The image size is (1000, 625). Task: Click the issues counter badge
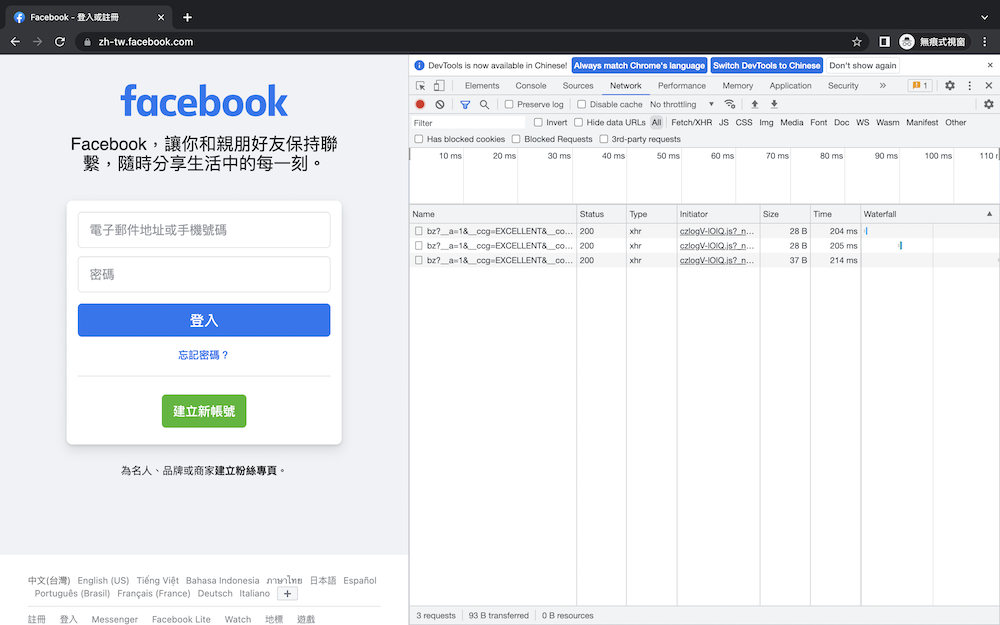[x=920, y=85]
